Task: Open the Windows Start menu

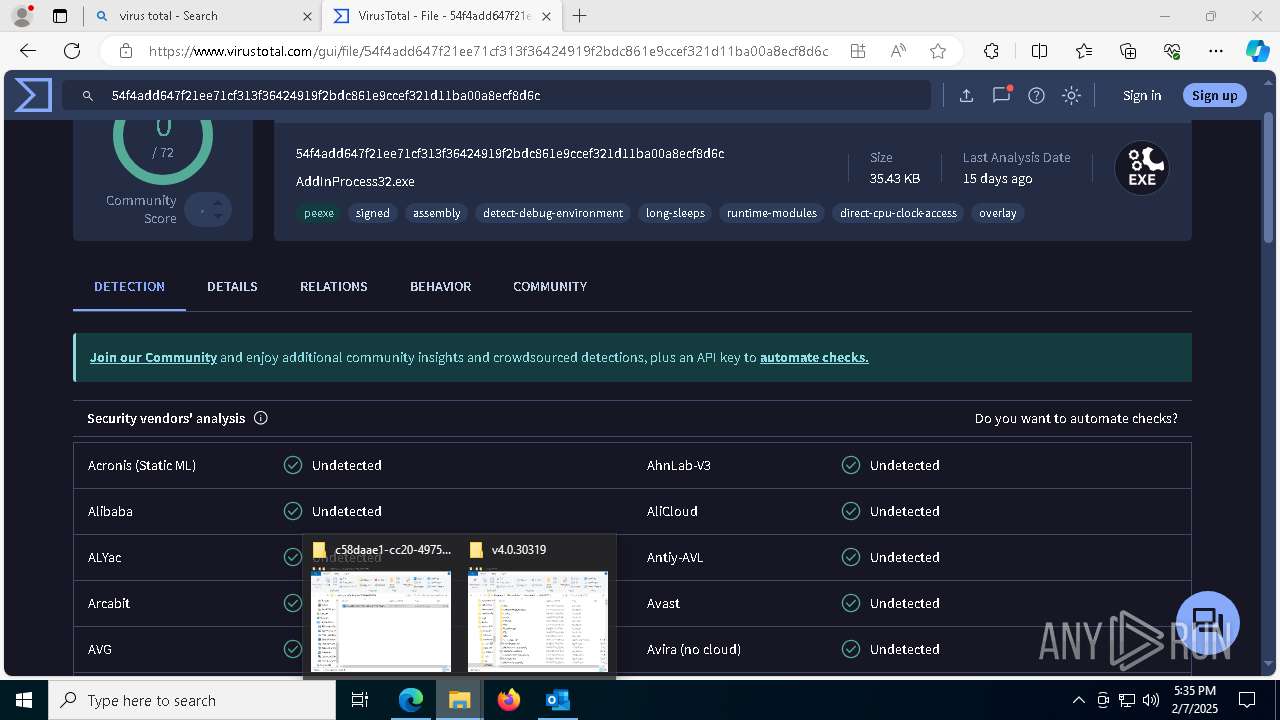Action: (x=24, y=700)
